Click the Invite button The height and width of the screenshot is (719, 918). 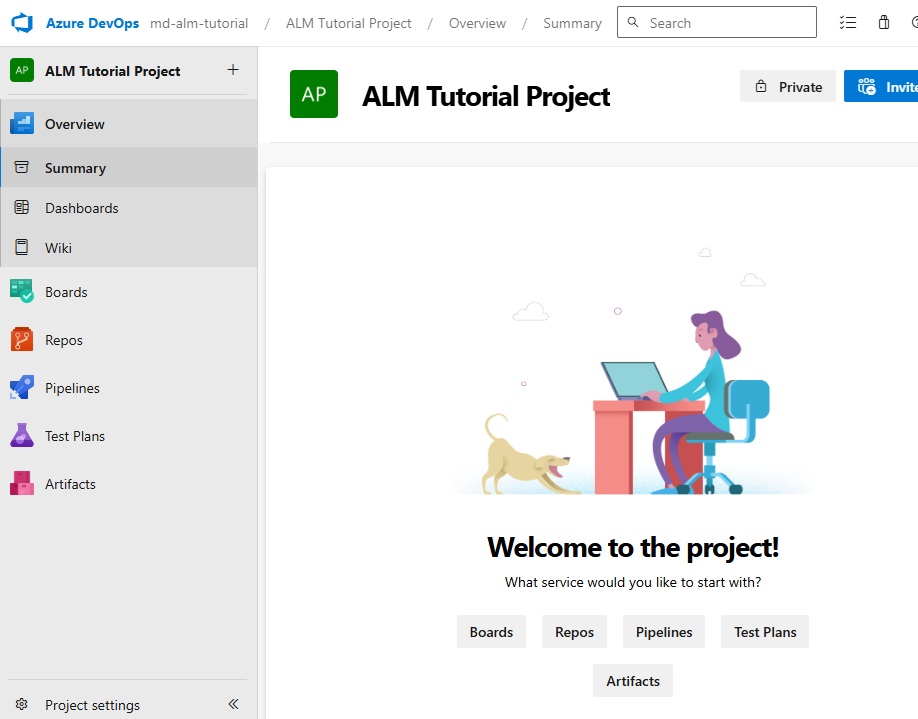click(x=881, y=86)
